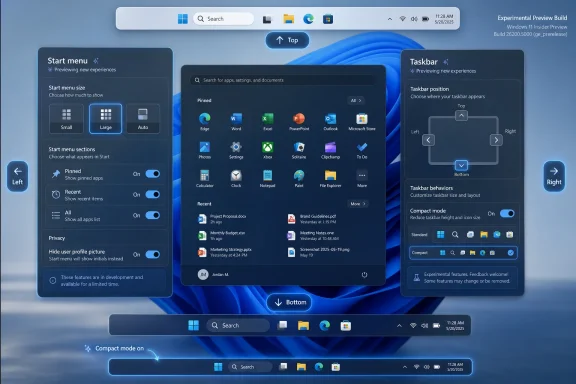Click the large Bottom arrow button
Image resolution: width=576 pixels, height=384 pixels.
289,302
